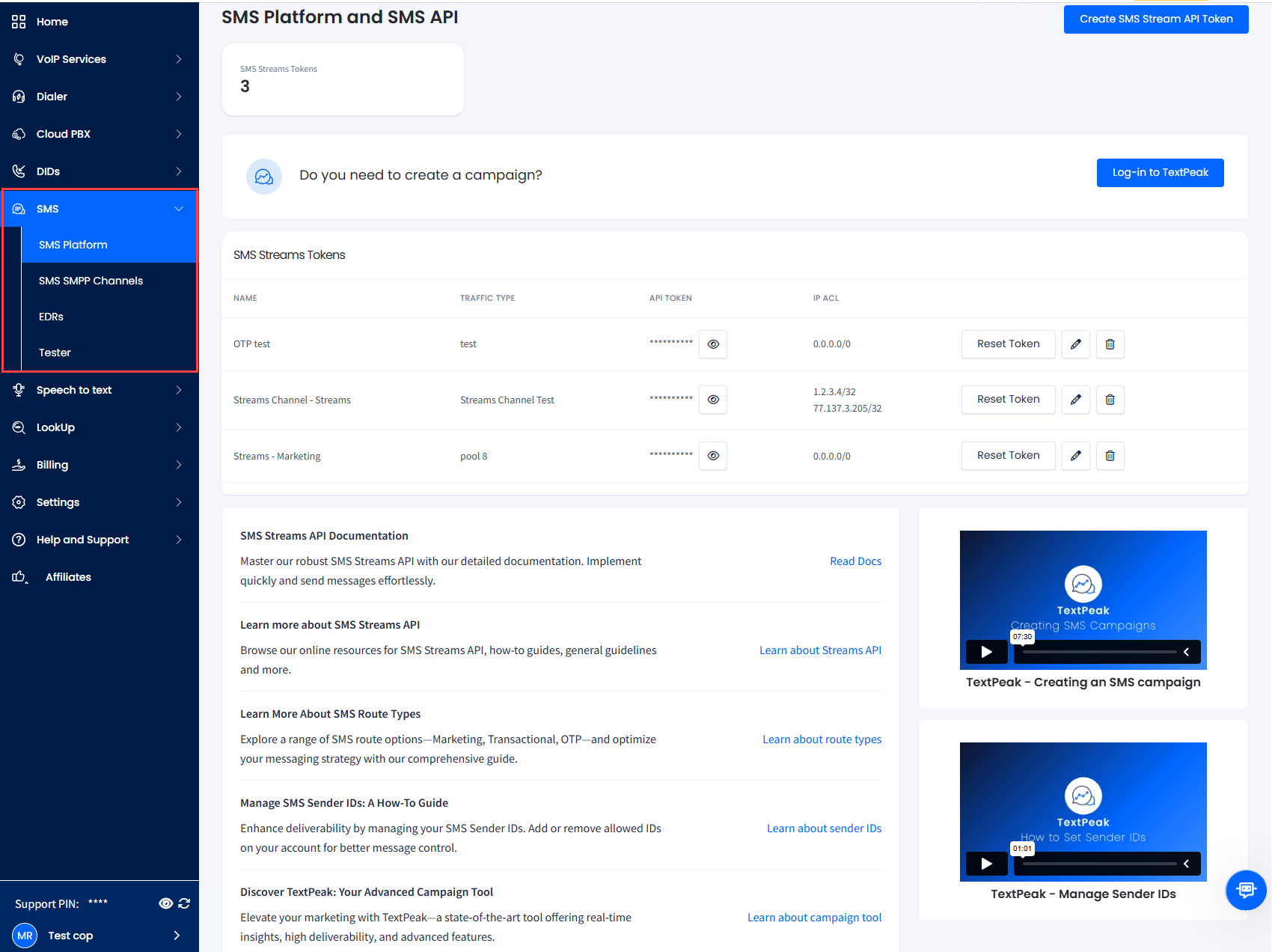Viewport: 1272px width, 952px height.
Task: Reveal the OTP test API token
Action: tap(713, 344)
